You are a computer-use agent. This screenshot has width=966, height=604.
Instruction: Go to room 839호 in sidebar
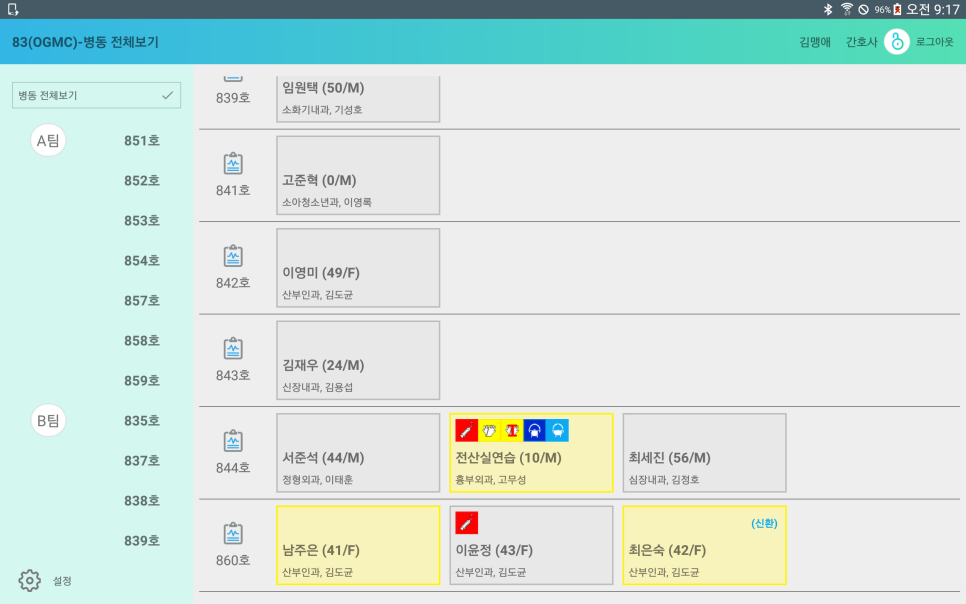click(142, 541)
